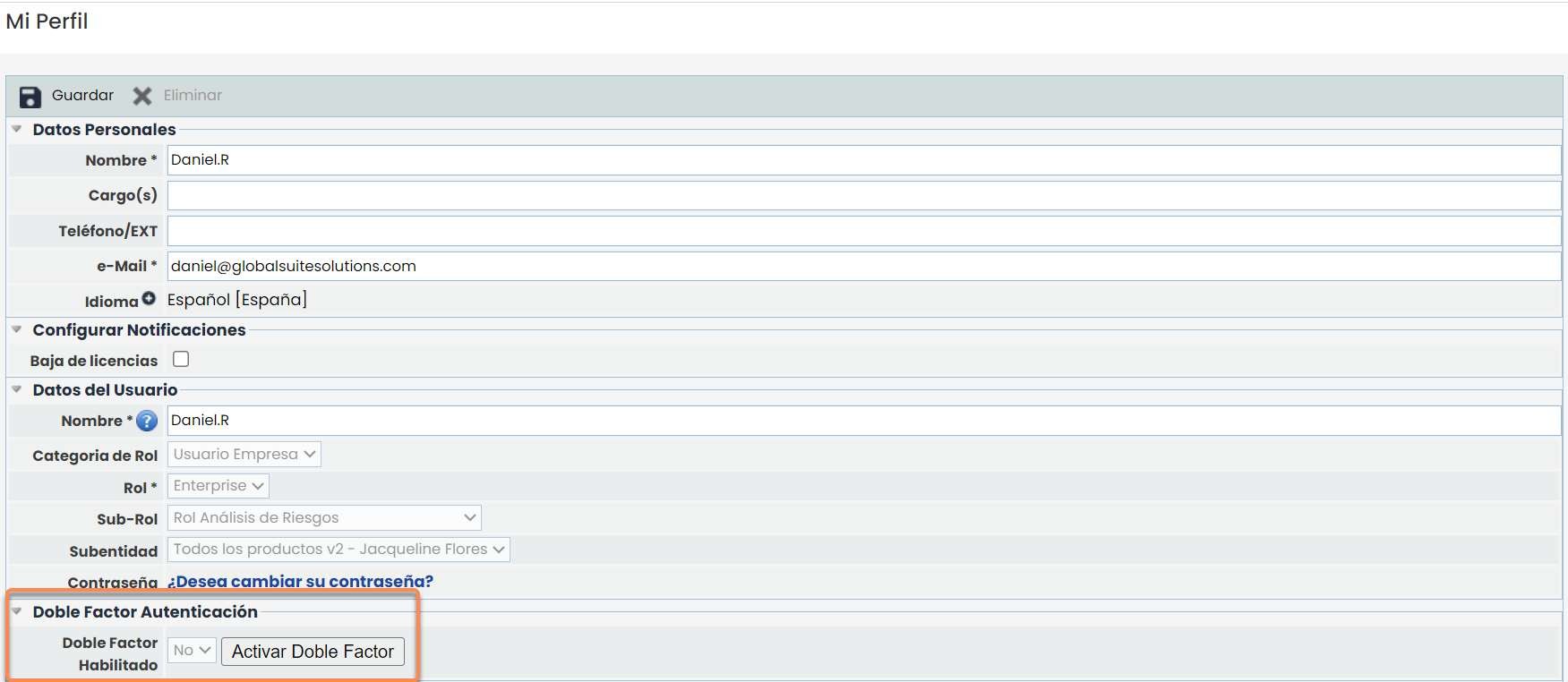
Task: Collapse the Doble Factor Autenticación section
Action: click(x=17, y=612)
